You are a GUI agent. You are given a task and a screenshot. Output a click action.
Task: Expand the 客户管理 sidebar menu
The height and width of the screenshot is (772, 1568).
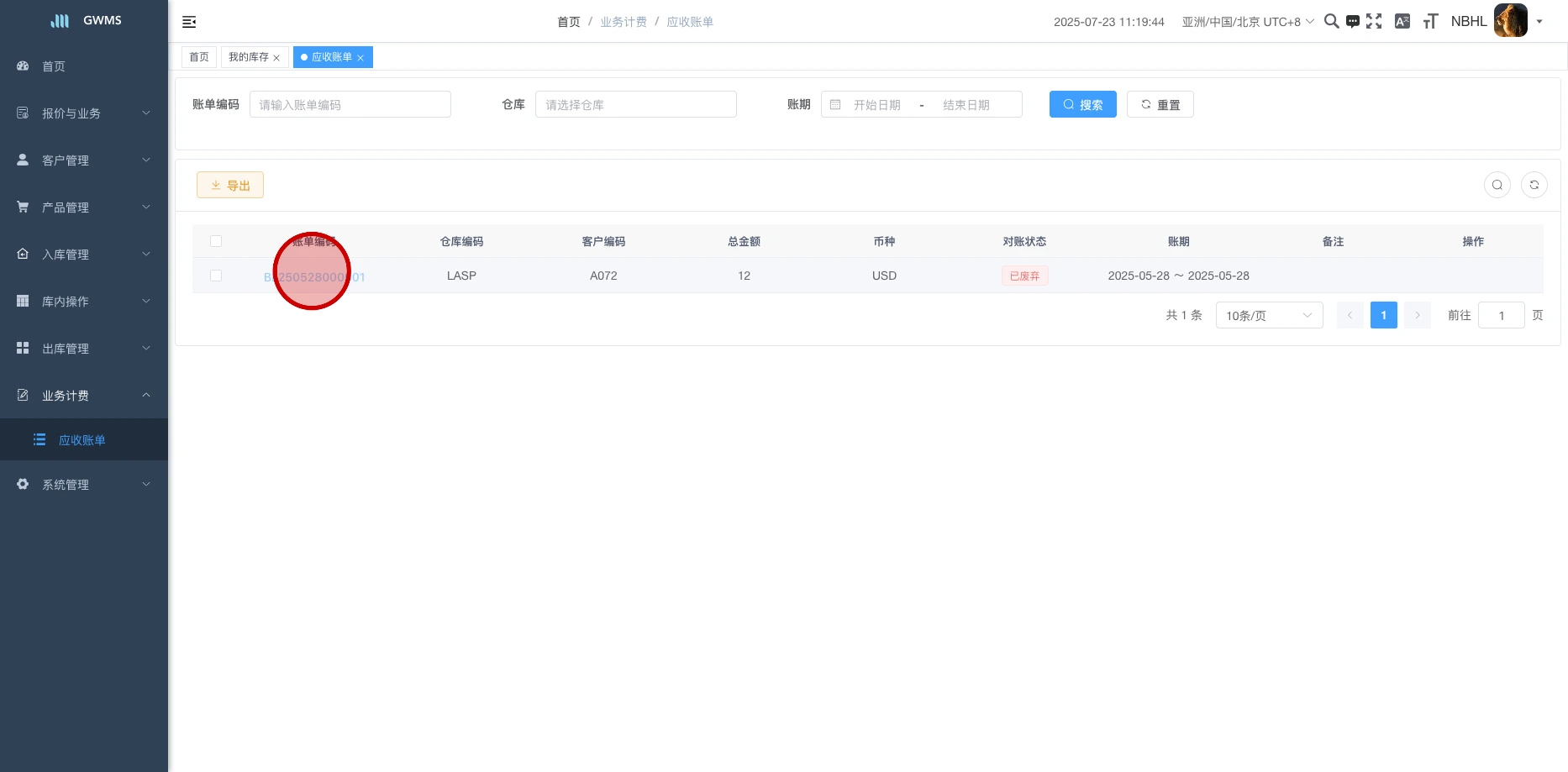(x=84, y=160)
